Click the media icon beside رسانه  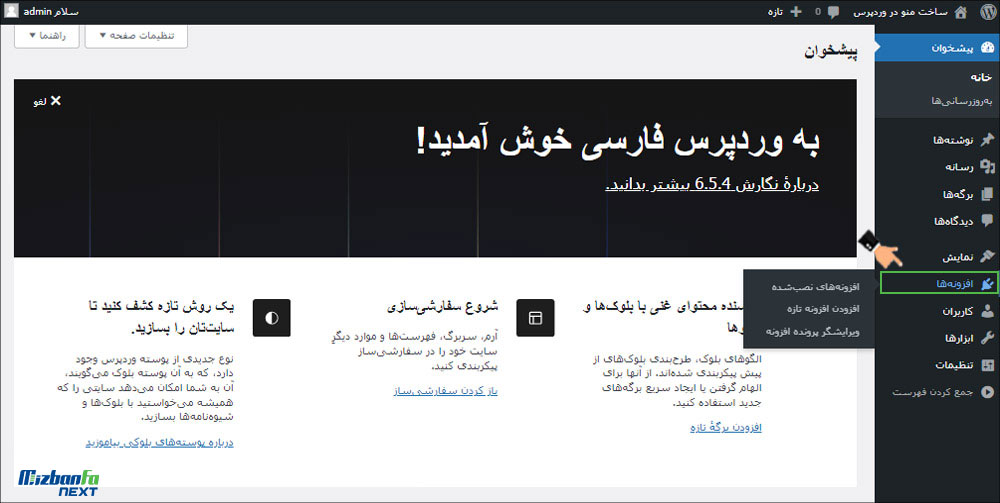(987, 167)
